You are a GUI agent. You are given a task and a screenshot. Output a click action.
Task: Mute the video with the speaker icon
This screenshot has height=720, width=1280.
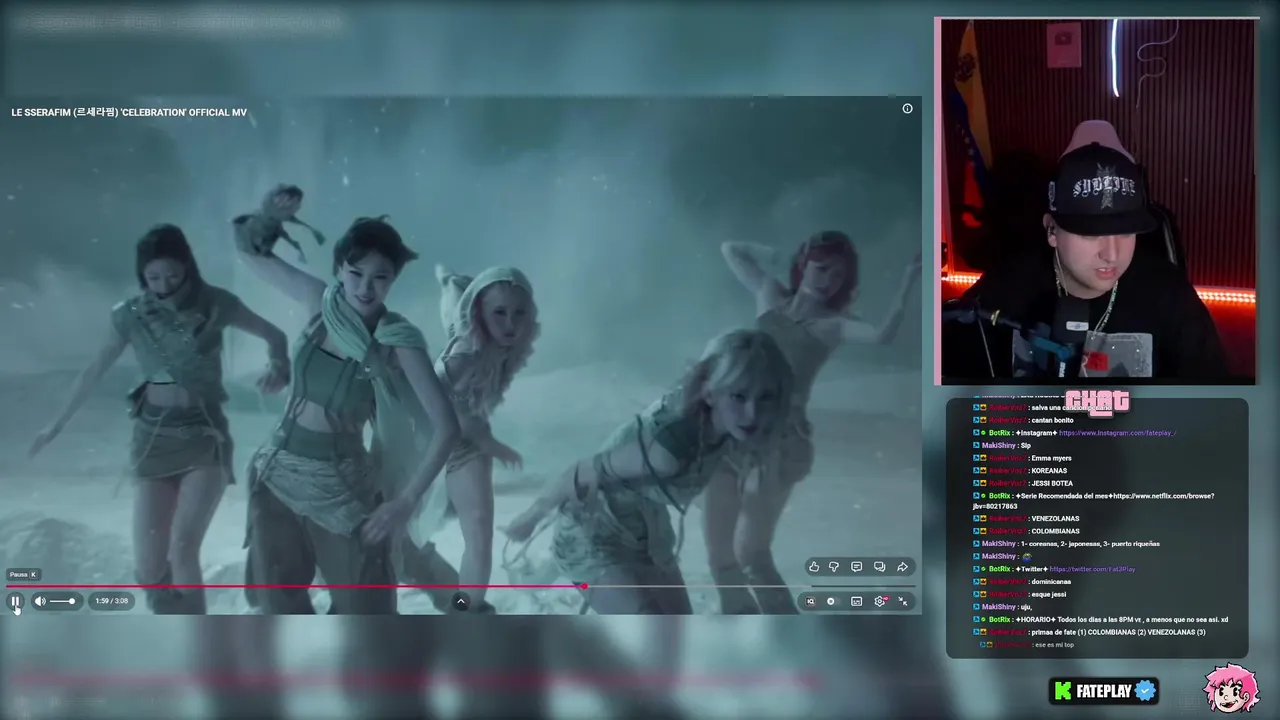click(x=39, y=601)
